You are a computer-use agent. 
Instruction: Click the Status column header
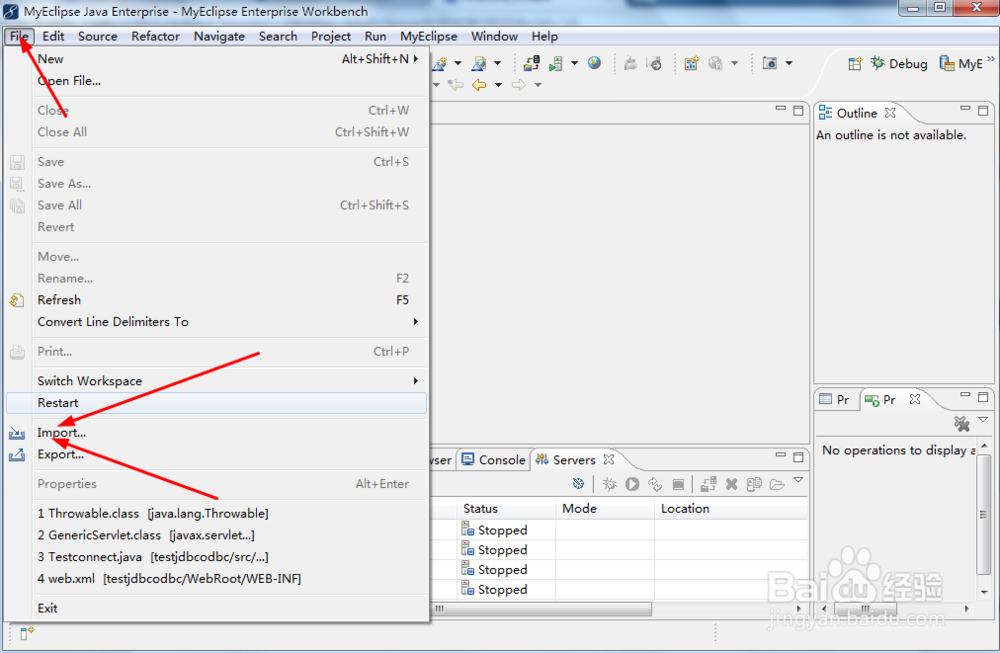click(506, 508)
